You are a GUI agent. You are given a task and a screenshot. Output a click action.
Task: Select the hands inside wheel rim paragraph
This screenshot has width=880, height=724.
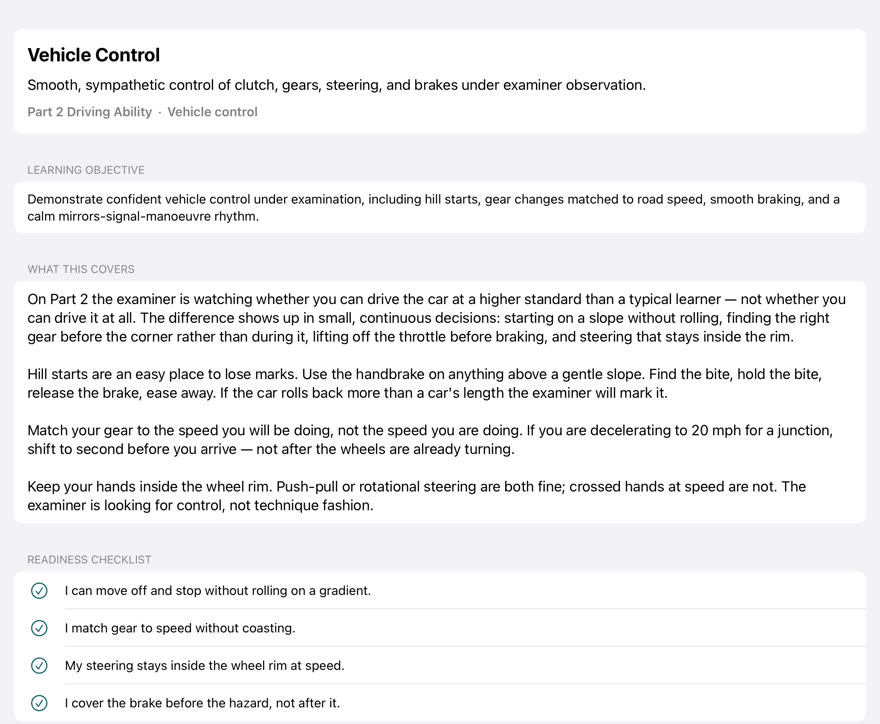[x=416, y=496]
